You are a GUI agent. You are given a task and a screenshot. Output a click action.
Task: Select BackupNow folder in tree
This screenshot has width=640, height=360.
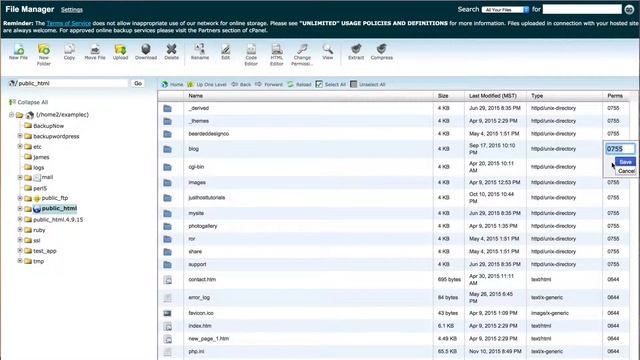tap(48, 126)
